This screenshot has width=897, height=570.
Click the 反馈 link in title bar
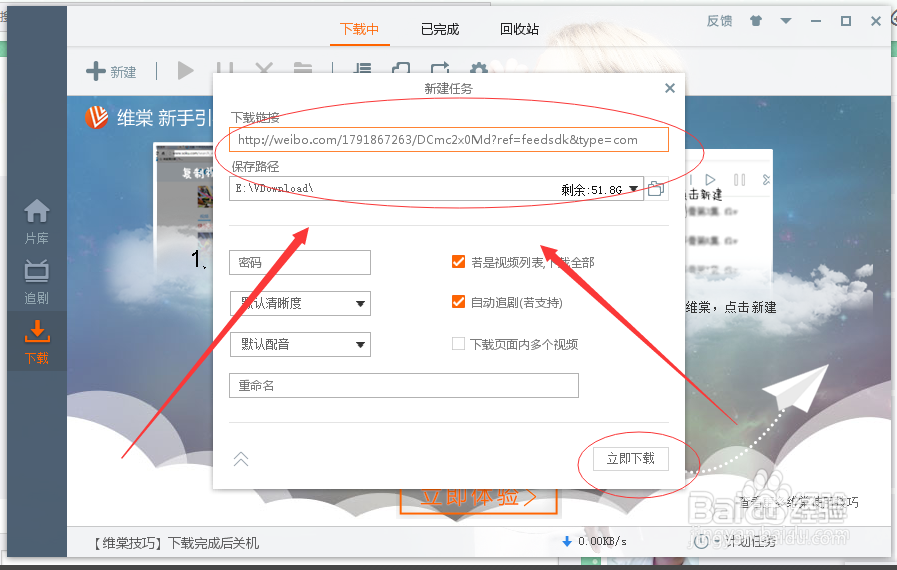(x=720, y=21)
